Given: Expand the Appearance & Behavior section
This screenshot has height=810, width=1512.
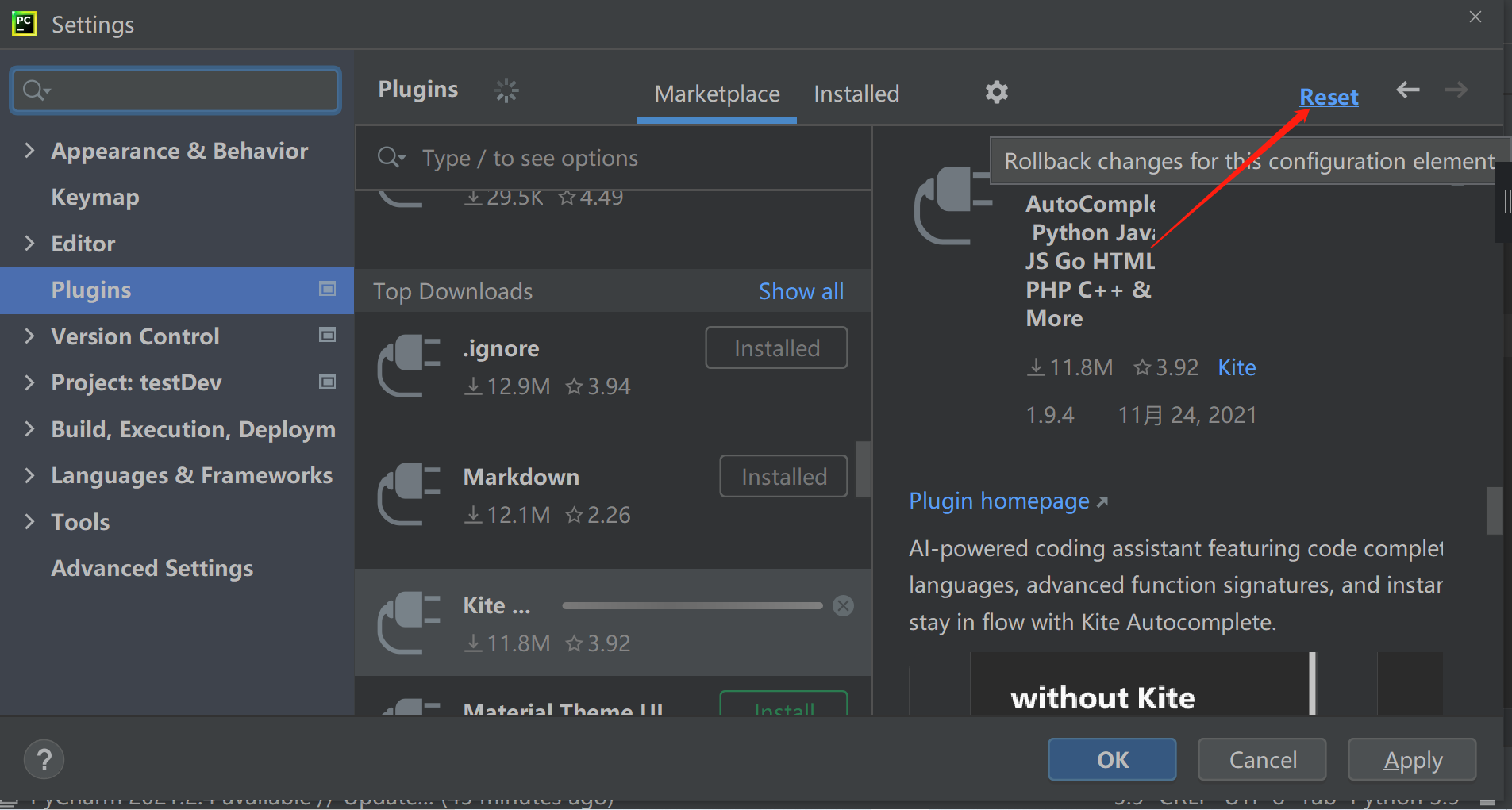Looking at the screenshot, I should [29, 151].
